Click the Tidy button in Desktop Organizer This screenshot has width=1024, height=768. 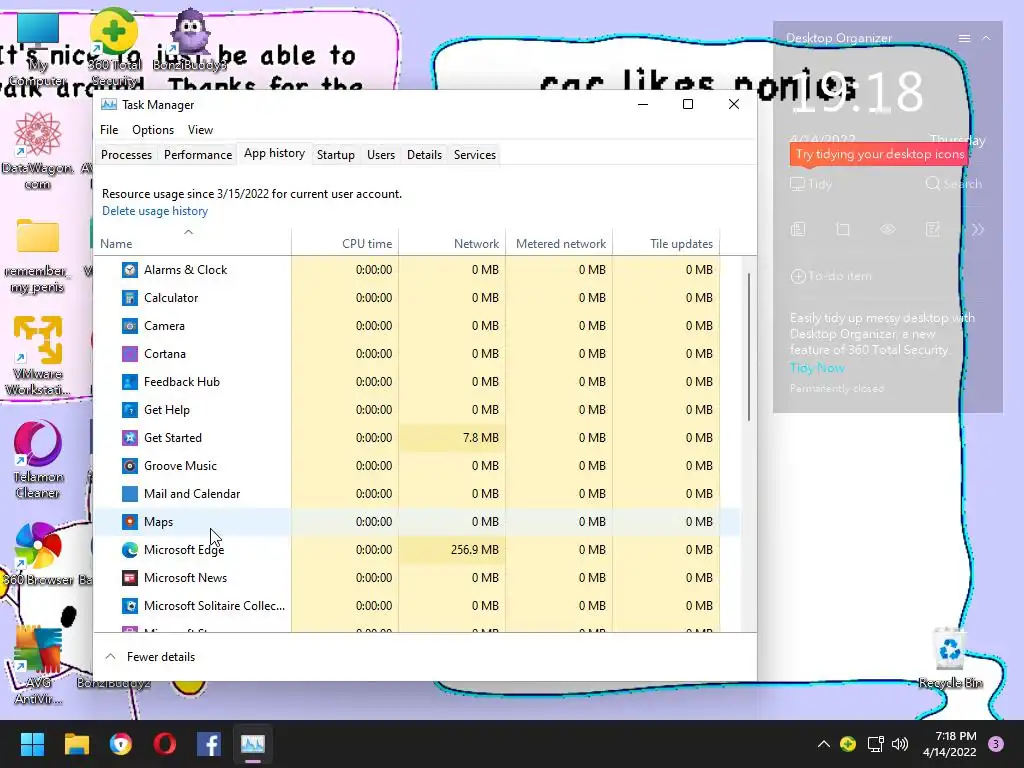coord(811,184)
